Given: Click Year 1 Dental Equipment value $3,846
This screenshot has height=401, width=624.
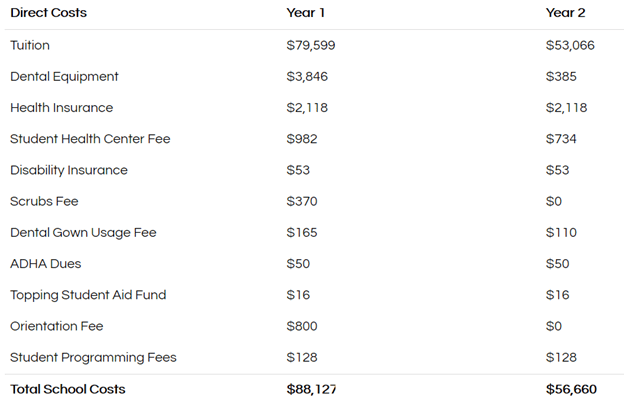Looking at the screenshot, I should pos(306,76).
